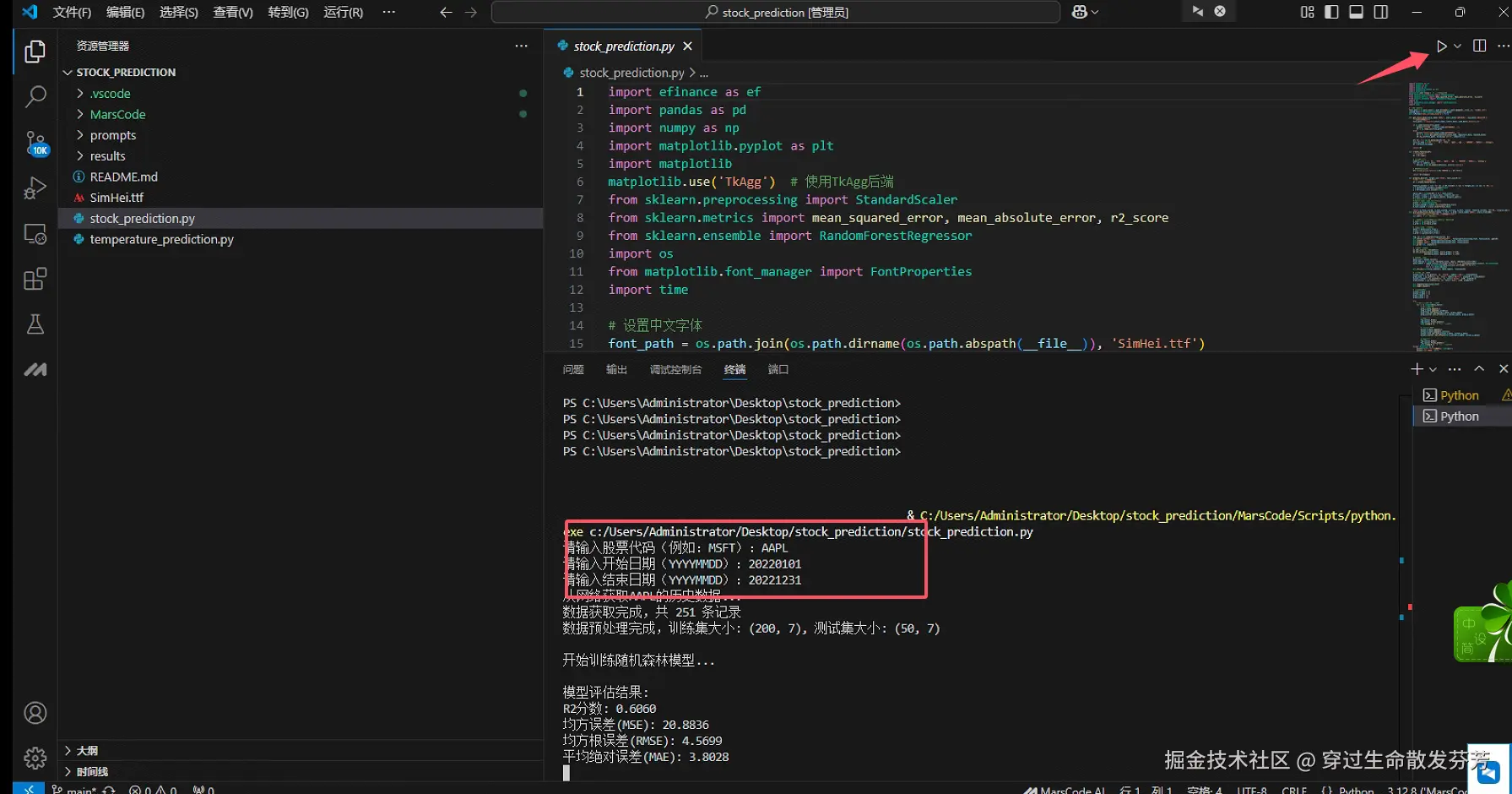This screenshot has height=794, width=1512.
Task: Click the stock_prediction command center search box
Action: 776,12
